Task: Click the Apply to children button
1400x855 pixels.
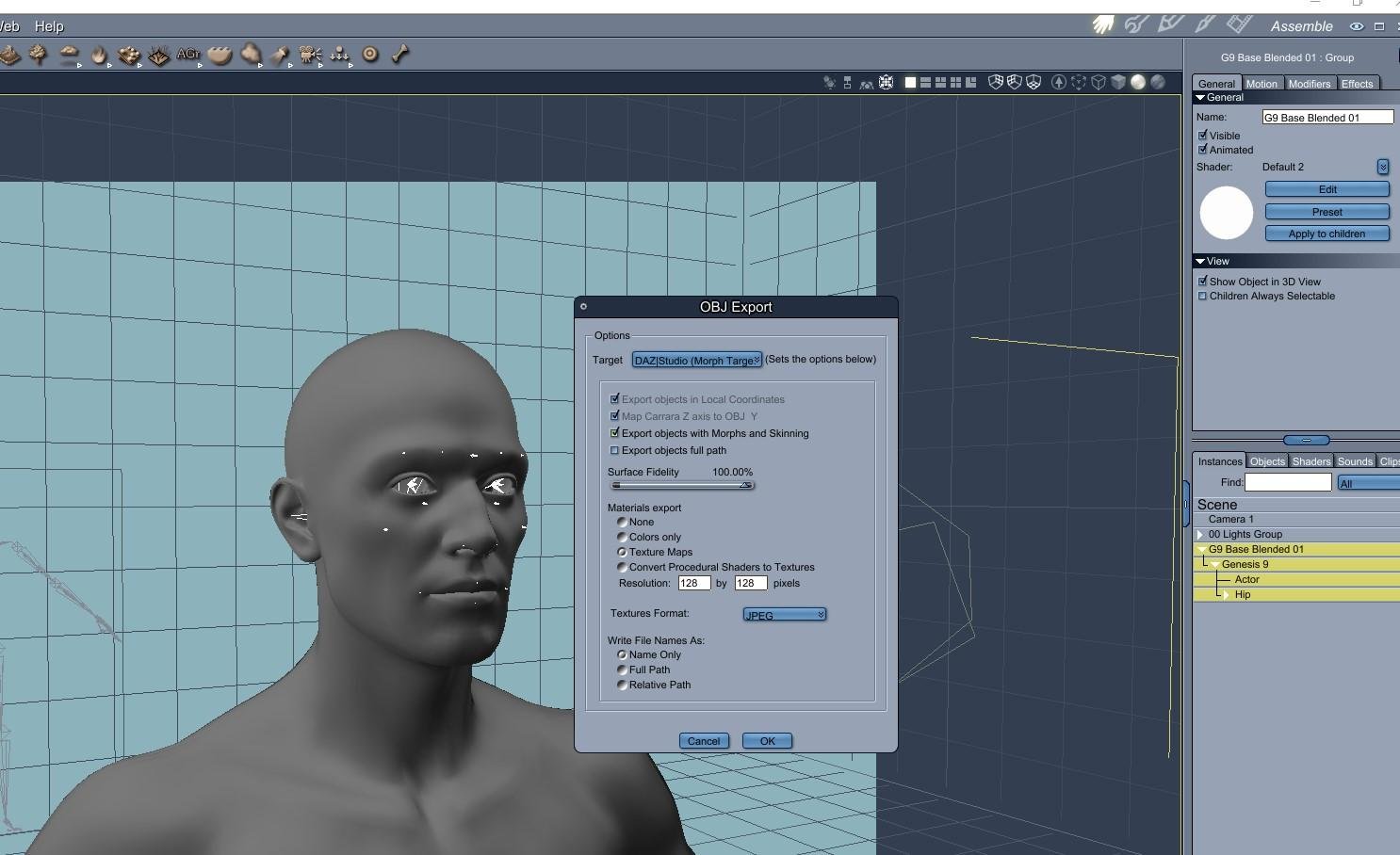Action: pos(1327,234)
